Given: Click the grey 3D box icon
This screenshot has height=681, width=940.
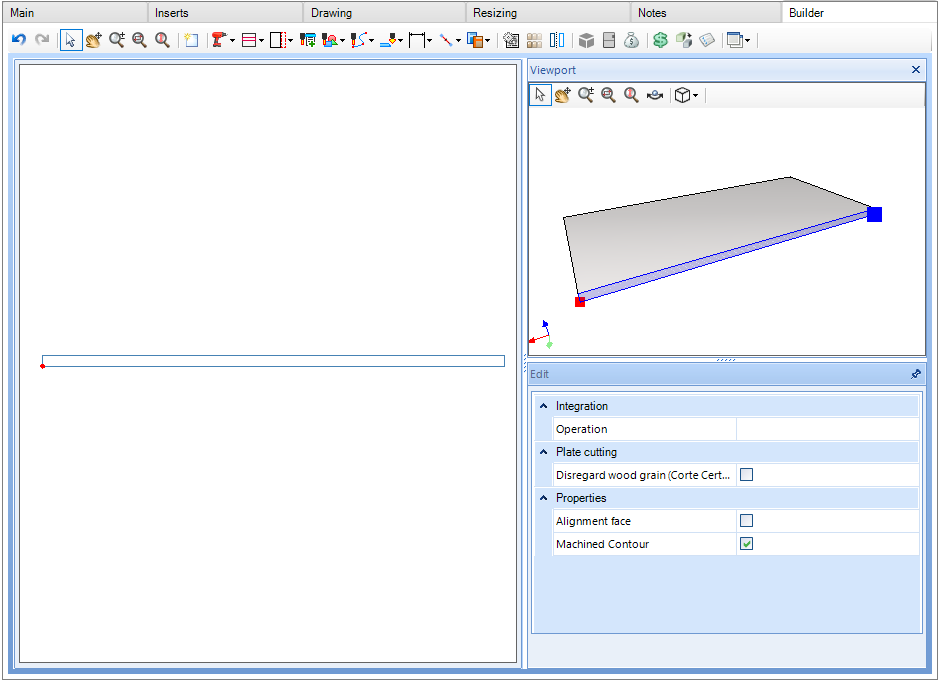Looking at the screenshot, I should click(x=586, y=40).
